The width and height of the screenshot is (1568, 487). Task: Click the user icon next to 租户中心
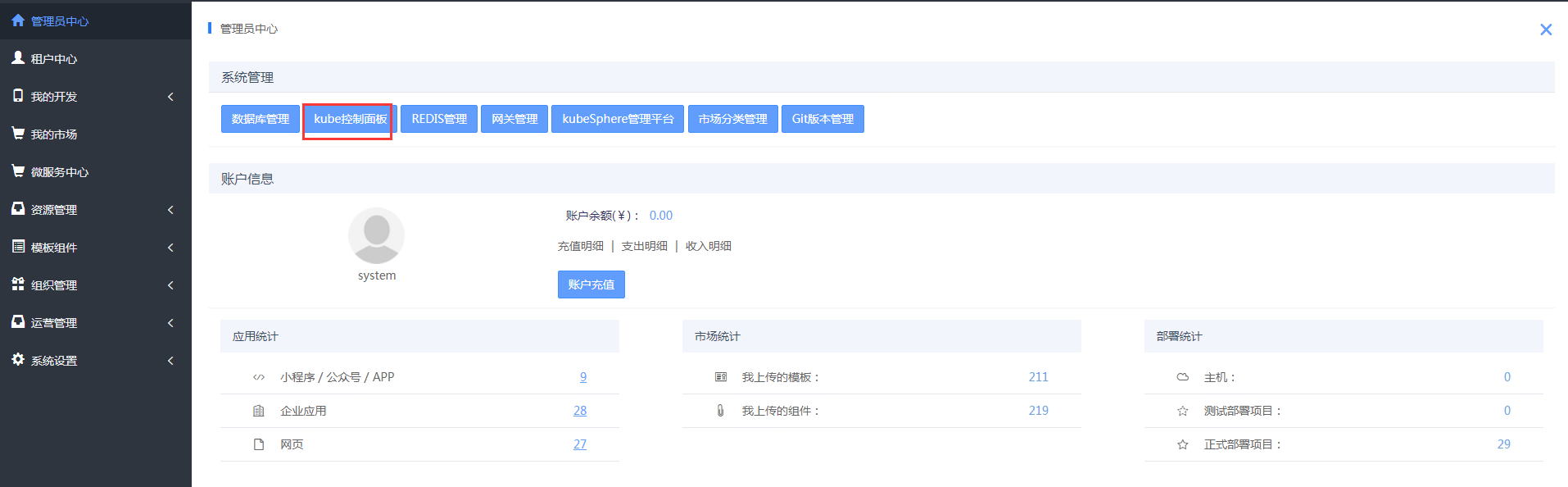pyautogui.click(x=18, y=58)
